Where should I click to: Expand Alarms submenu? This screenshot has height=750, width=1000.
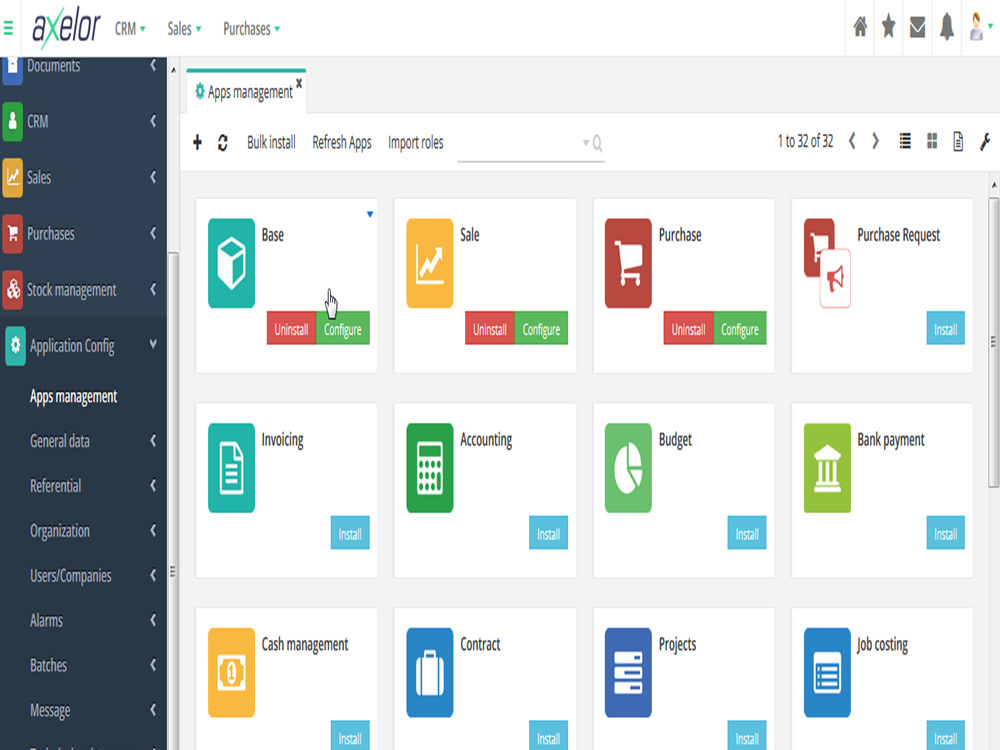point(153,620)
